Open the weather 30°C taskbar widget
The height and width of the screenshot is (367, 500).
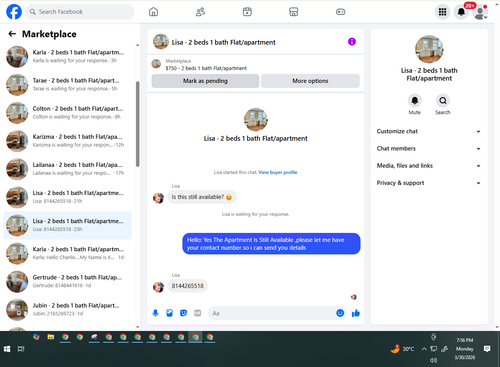402,349
